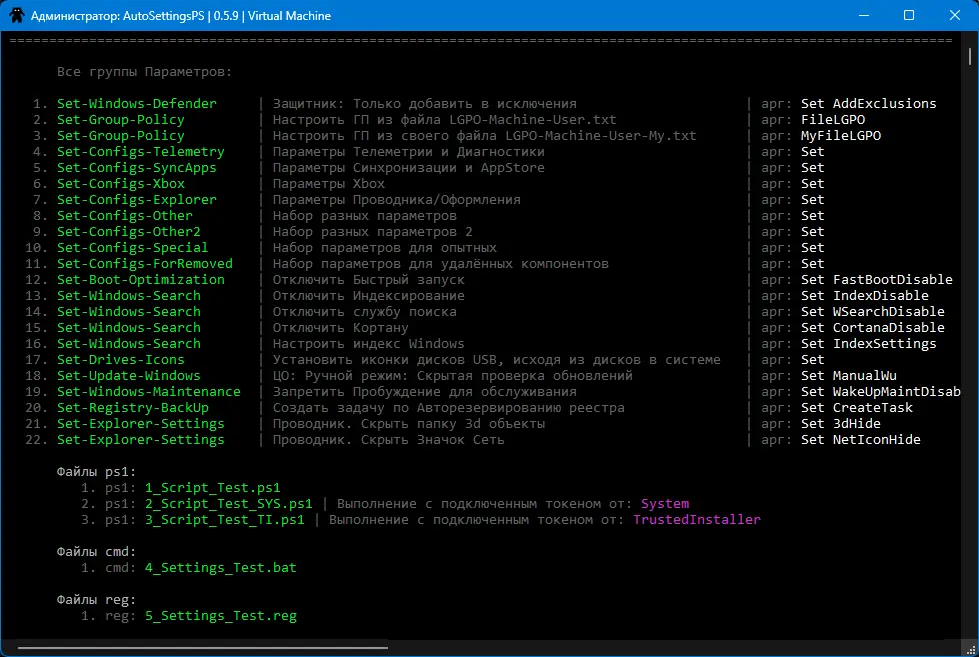Select the Set-Boot-Optimization entry
The height and width of the screenshot is (657, 979).
(x=140, y=280)
